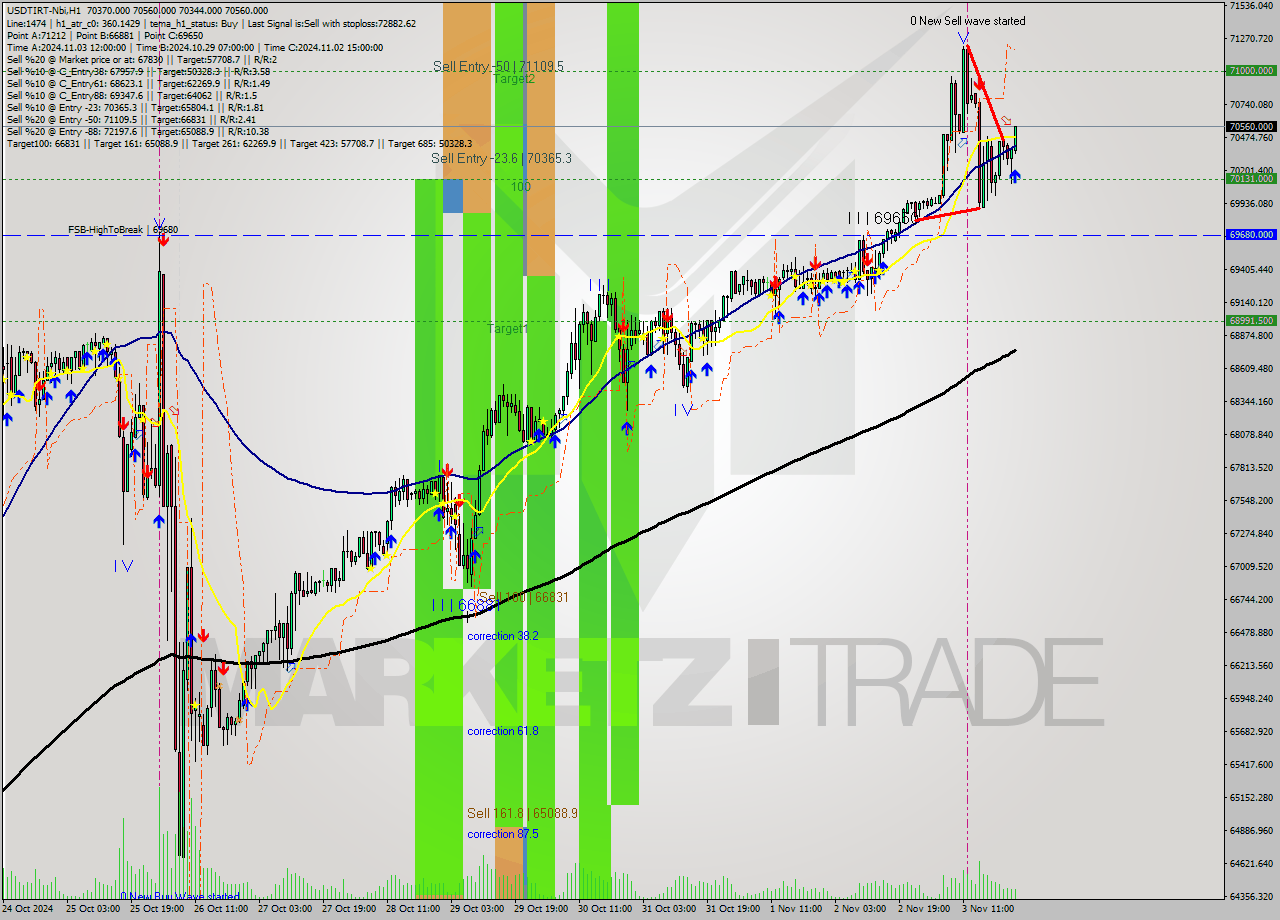Image resolution: width=1280 pixels, height=920 pixels.
Task: Click the '25 Oct 03:00' time label
Action: tap(94, 909)
